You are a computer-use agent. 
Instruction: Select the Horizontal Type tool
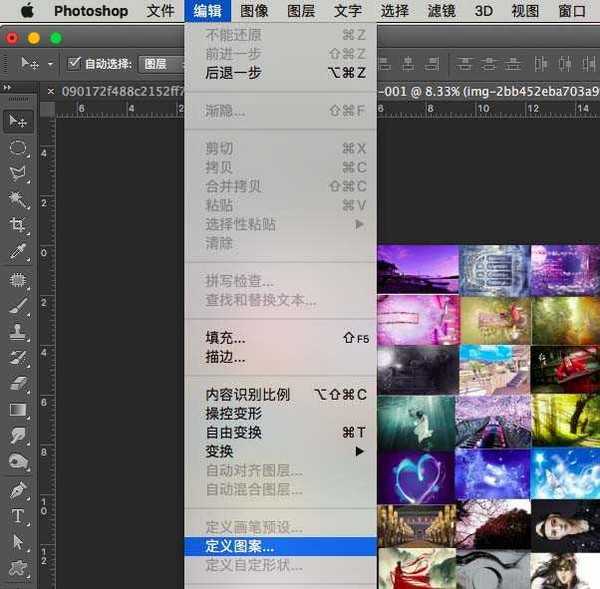[x=18, y=516]
